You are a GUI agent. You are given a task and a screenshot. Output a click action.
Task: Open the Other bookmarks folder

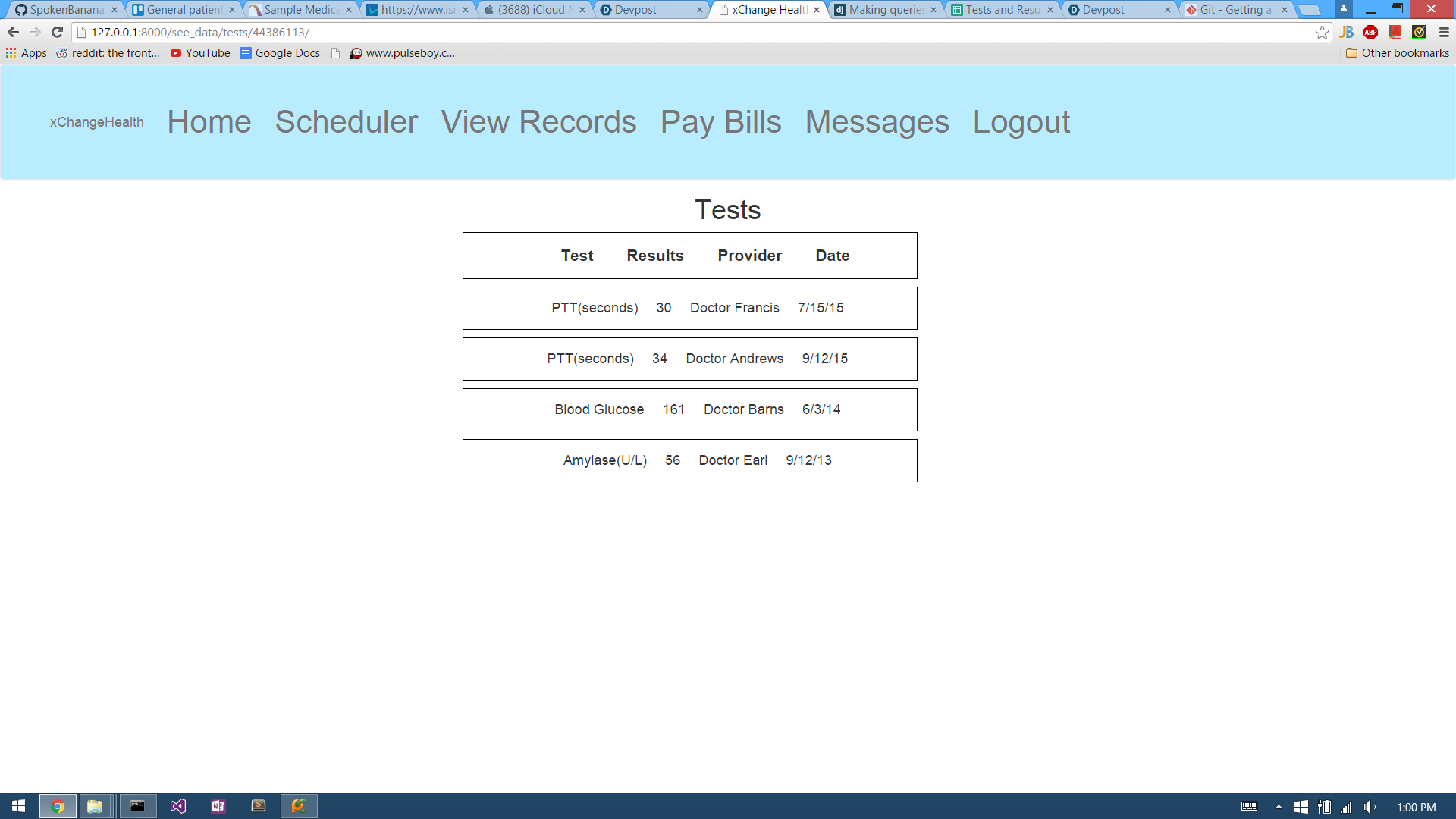pyautogui.click(x=1397, y=53)
